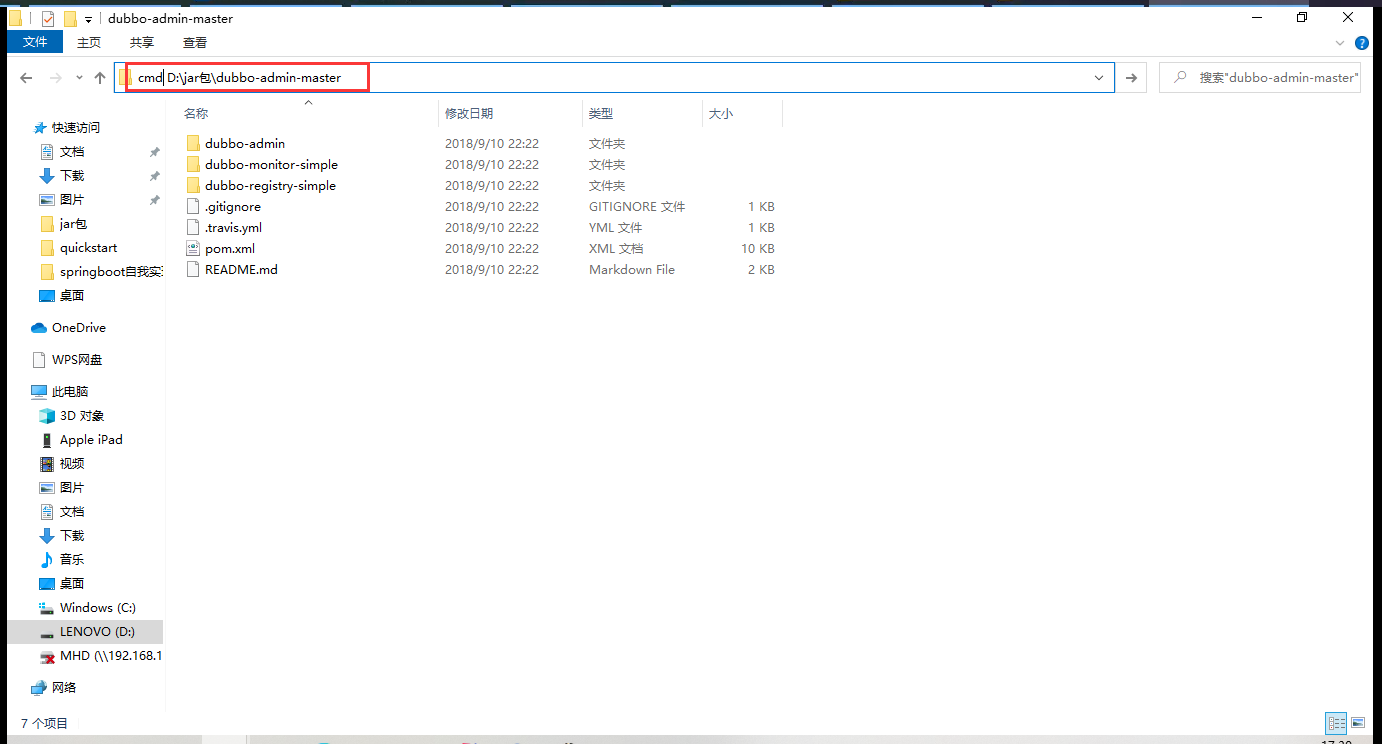Switch to Details view in the status bar

1336,723
